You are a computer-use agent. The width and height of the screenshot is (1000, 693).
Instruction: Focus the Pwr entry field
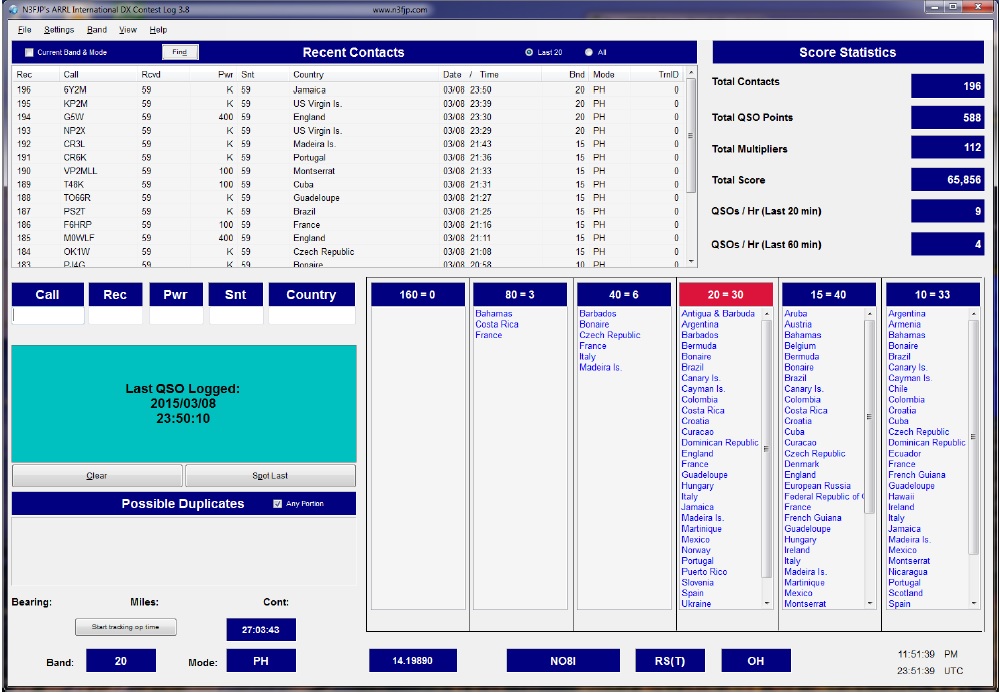pos(176,316)
